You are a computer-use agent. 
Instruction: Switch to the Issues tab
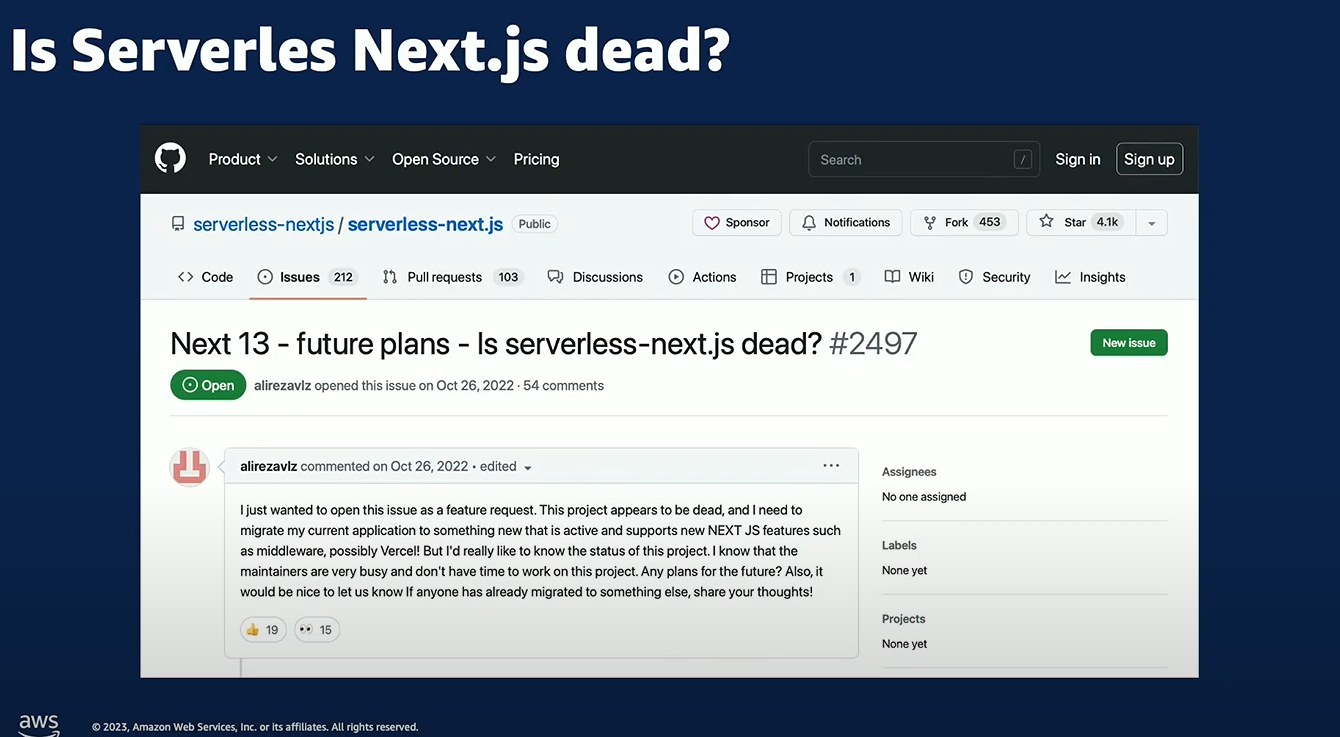click(x=308, y=277)
